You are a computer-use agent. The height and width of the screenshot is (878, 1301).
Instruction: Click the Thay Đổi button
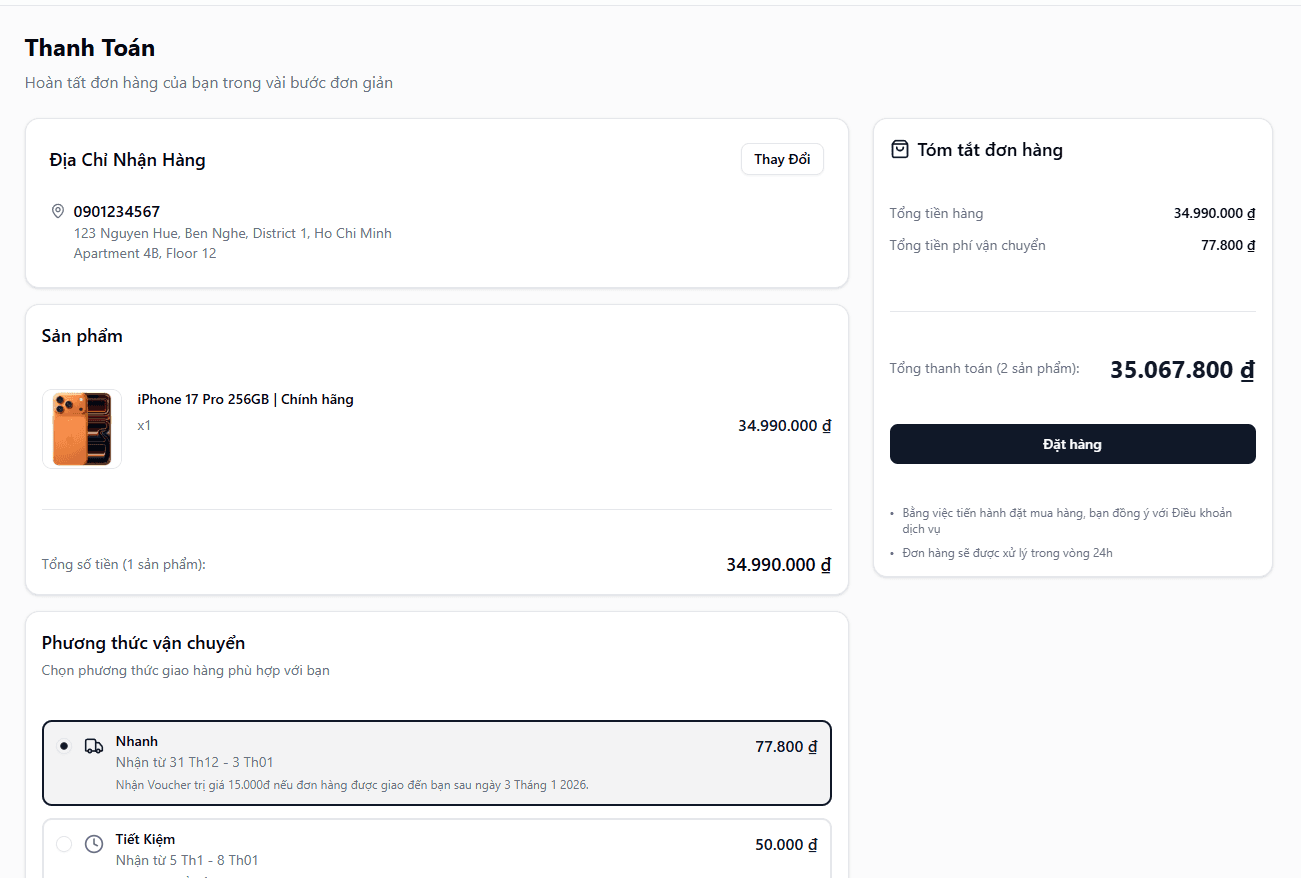[x=782, y=159]
